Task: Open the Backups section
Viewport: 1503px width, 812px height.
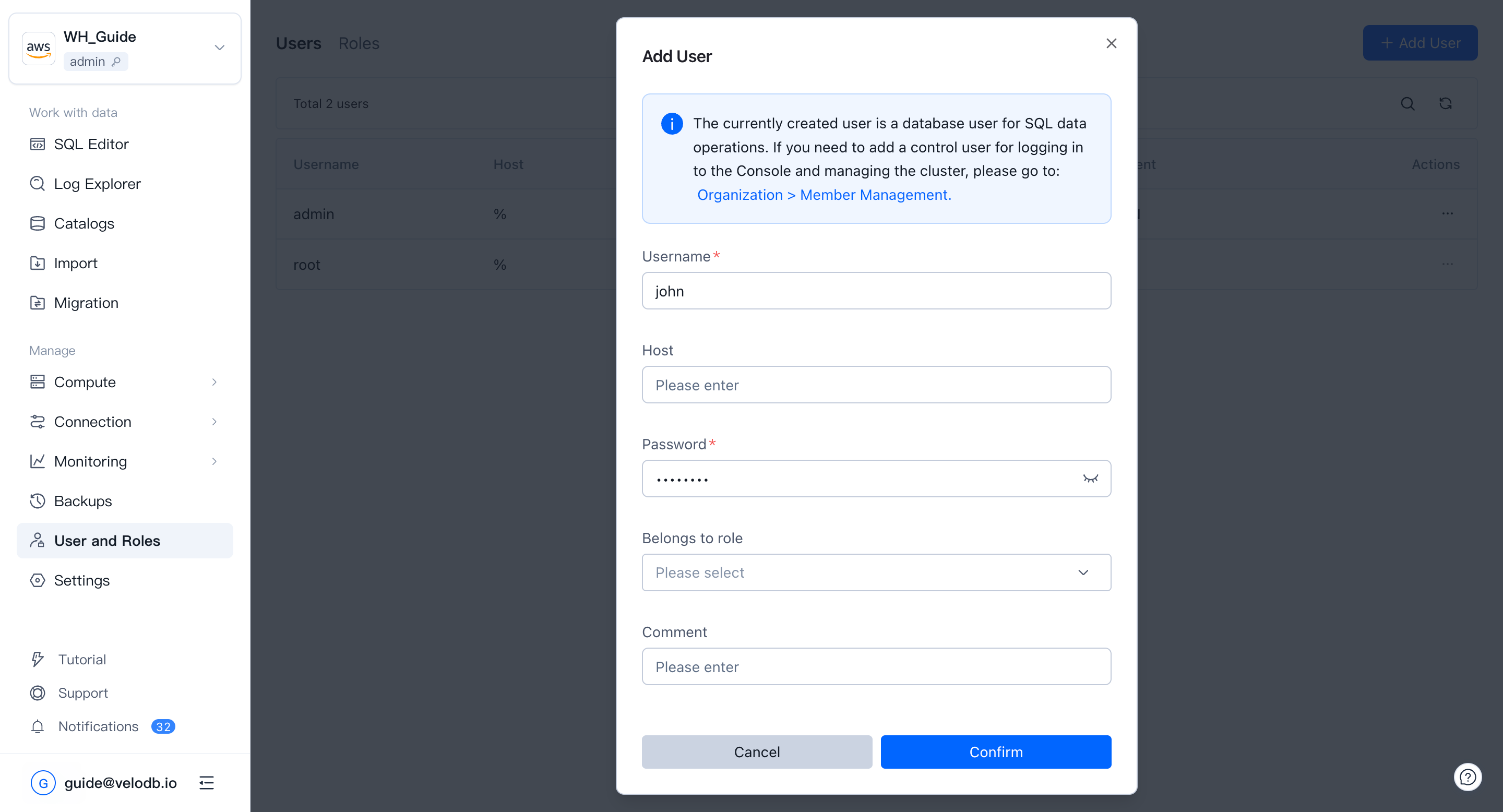Action: tap(83, 500)
